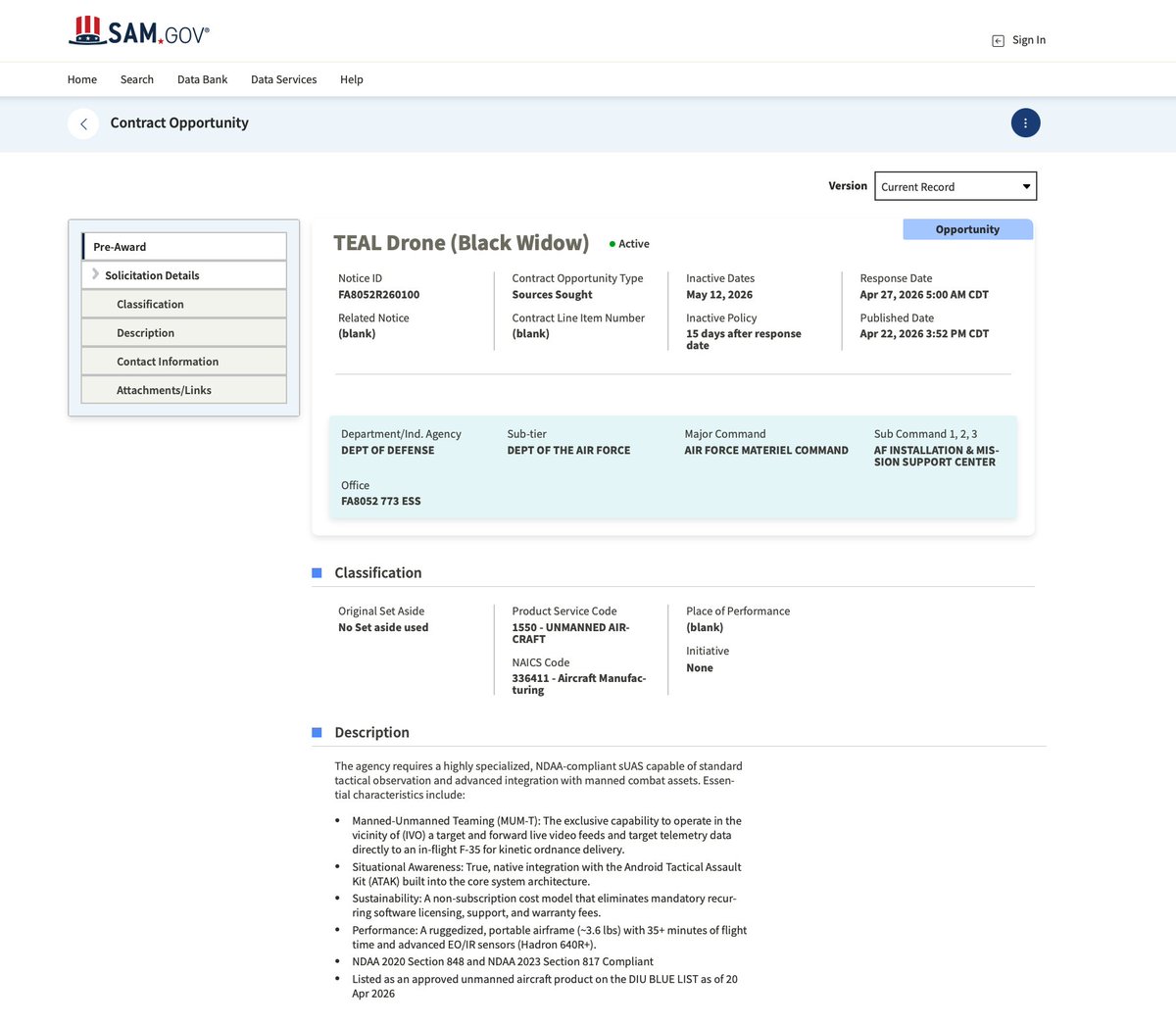This screenshot has height=1024, width=1176.
Task: Click the NDAA 2020 Section 848 bullet
Action: coord(503,961)
